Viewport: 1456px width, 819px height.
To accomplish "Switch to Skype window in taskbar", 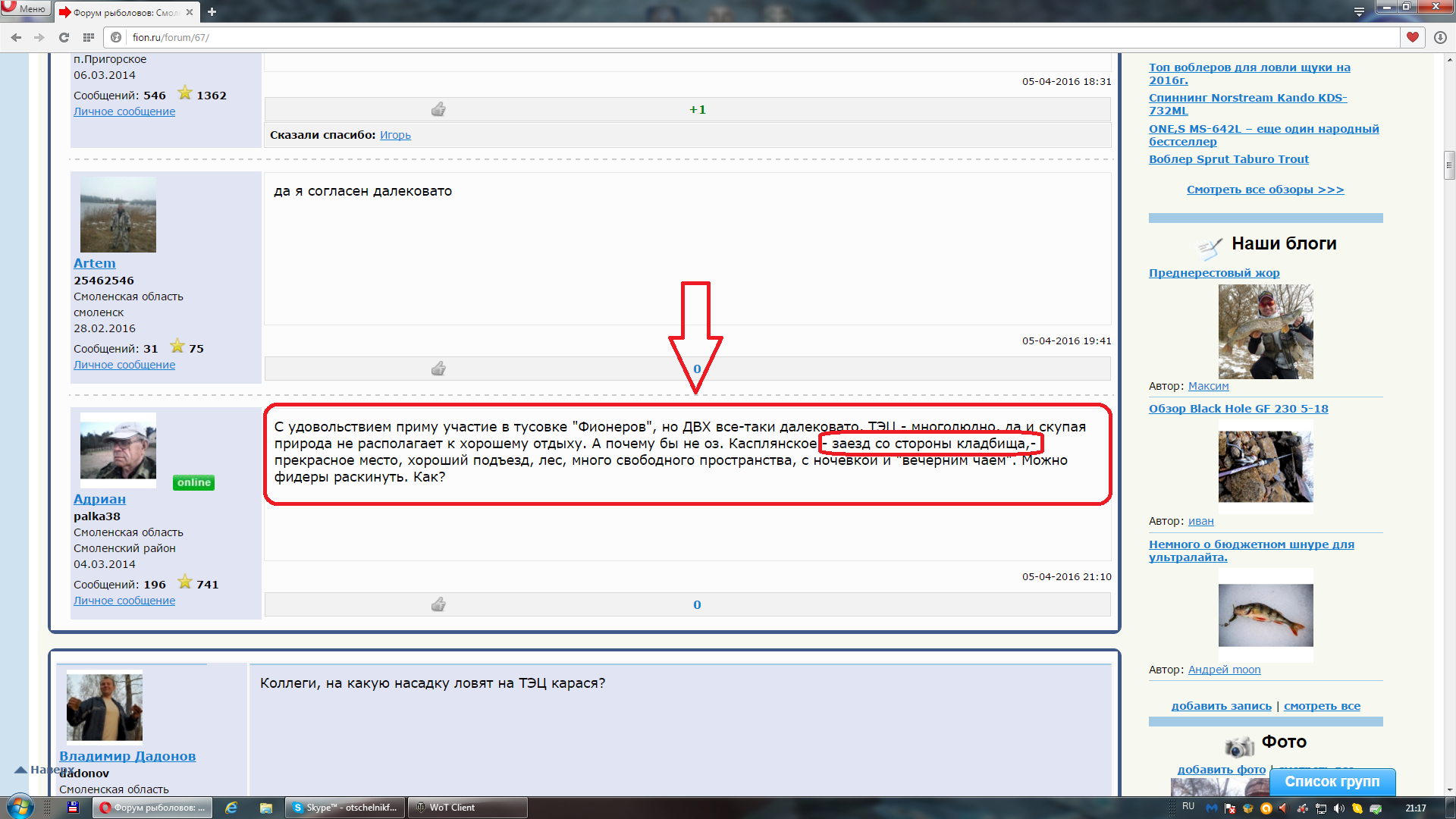I will click(x=345, y=808).
